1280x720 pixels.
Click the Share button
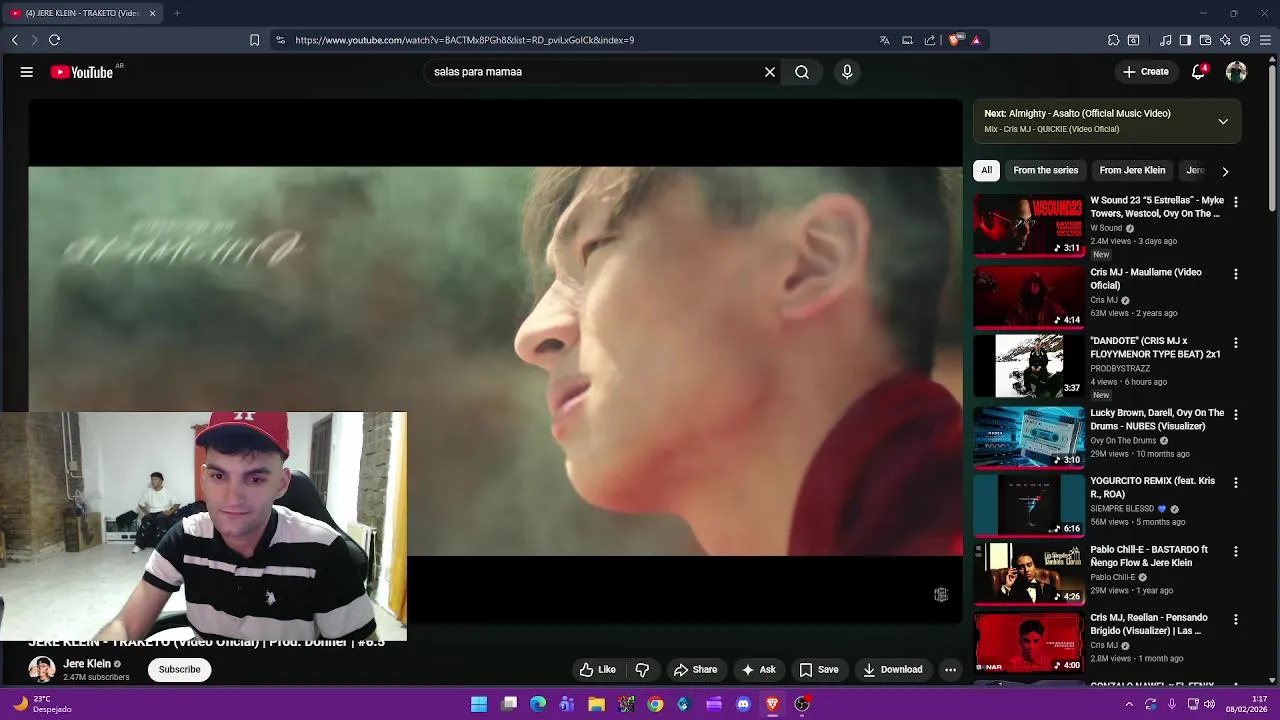(x=696, y=670)
